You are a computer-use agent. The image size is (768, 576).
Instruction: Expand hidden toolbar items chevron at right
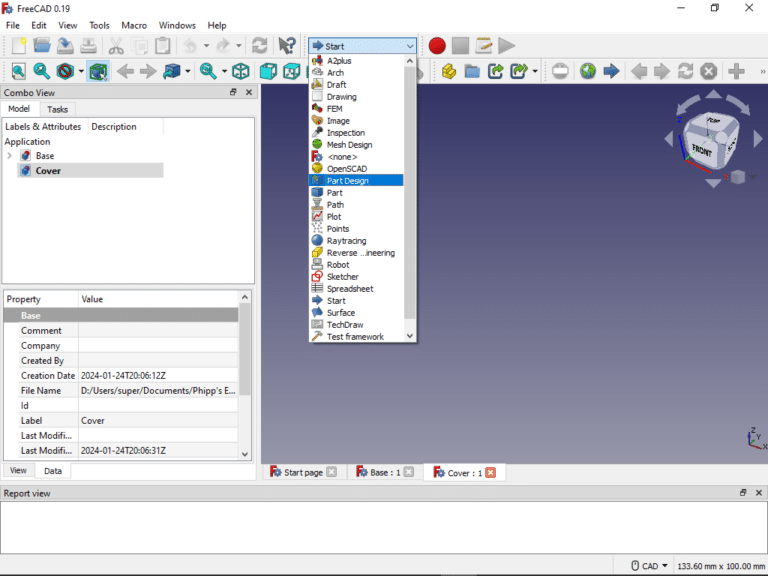click(763, 72)
